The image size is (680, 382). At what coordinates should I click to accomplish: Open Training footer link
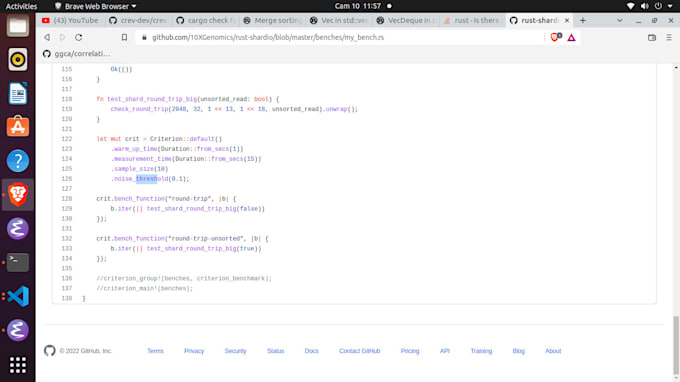coord(481,351)
